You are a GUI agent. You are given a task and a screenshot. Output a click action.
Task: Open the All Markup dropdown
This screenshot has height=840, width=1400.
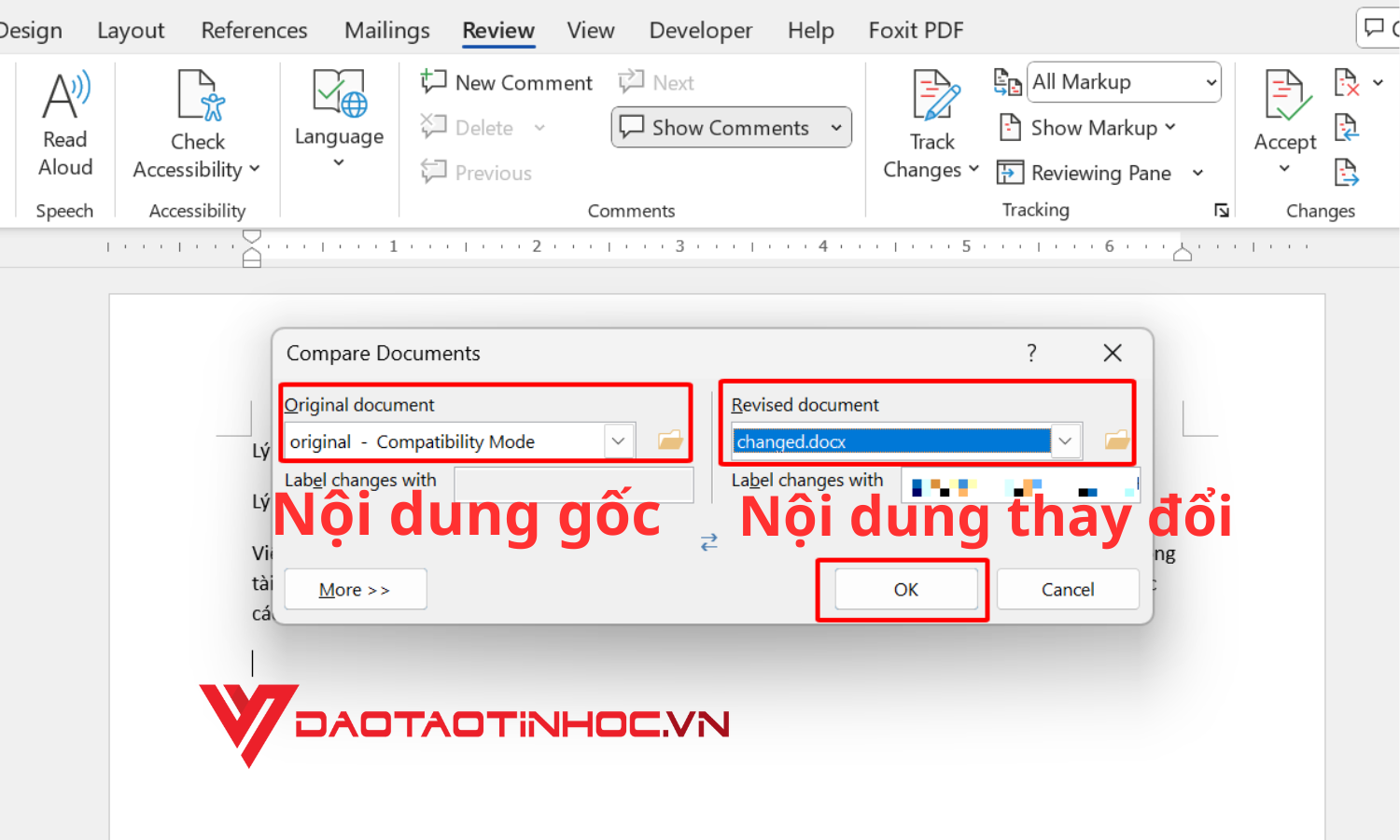tap(1123, 82)
